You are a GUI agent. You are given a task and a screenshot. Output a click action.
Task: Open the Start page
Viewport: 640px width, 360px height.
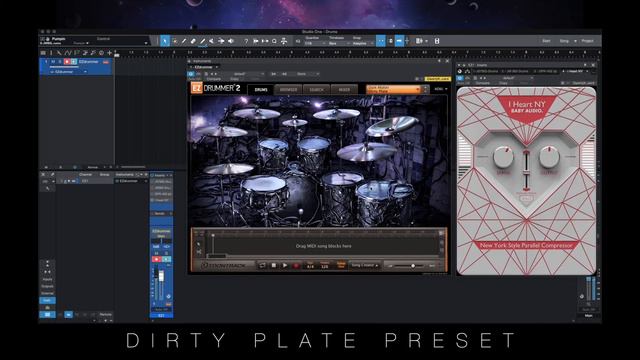coord(546,41)
